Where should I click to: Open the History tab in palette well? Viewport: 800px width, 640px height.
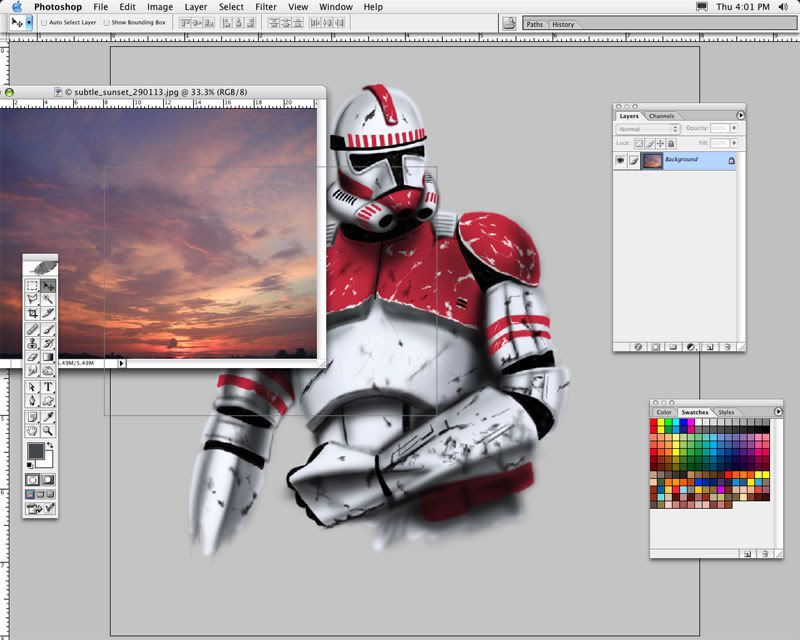point(563,24)
